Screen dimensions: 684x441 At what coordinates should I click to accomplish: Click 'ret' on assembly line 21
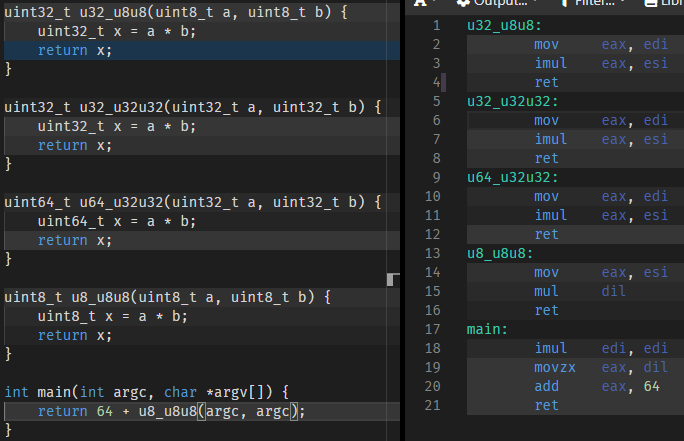(546, 406)
